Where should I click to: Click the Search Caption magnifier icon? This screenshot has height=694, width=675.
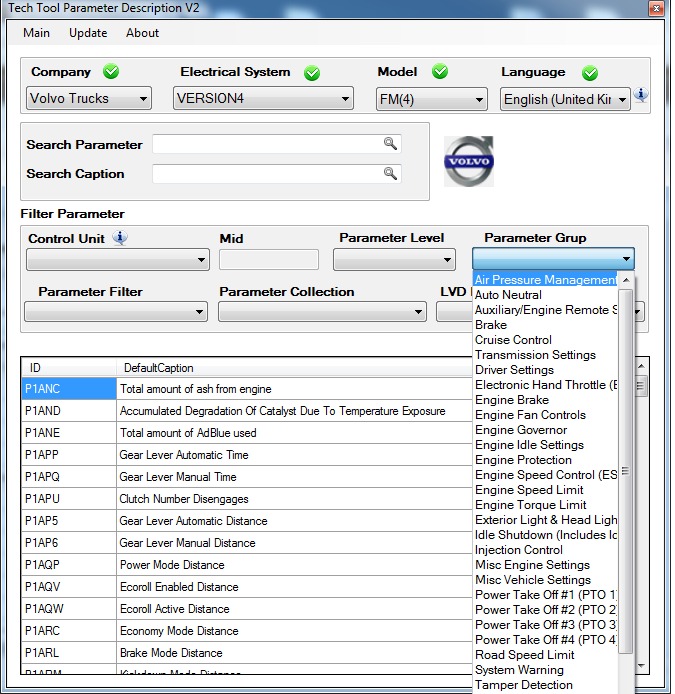(390, 173)
